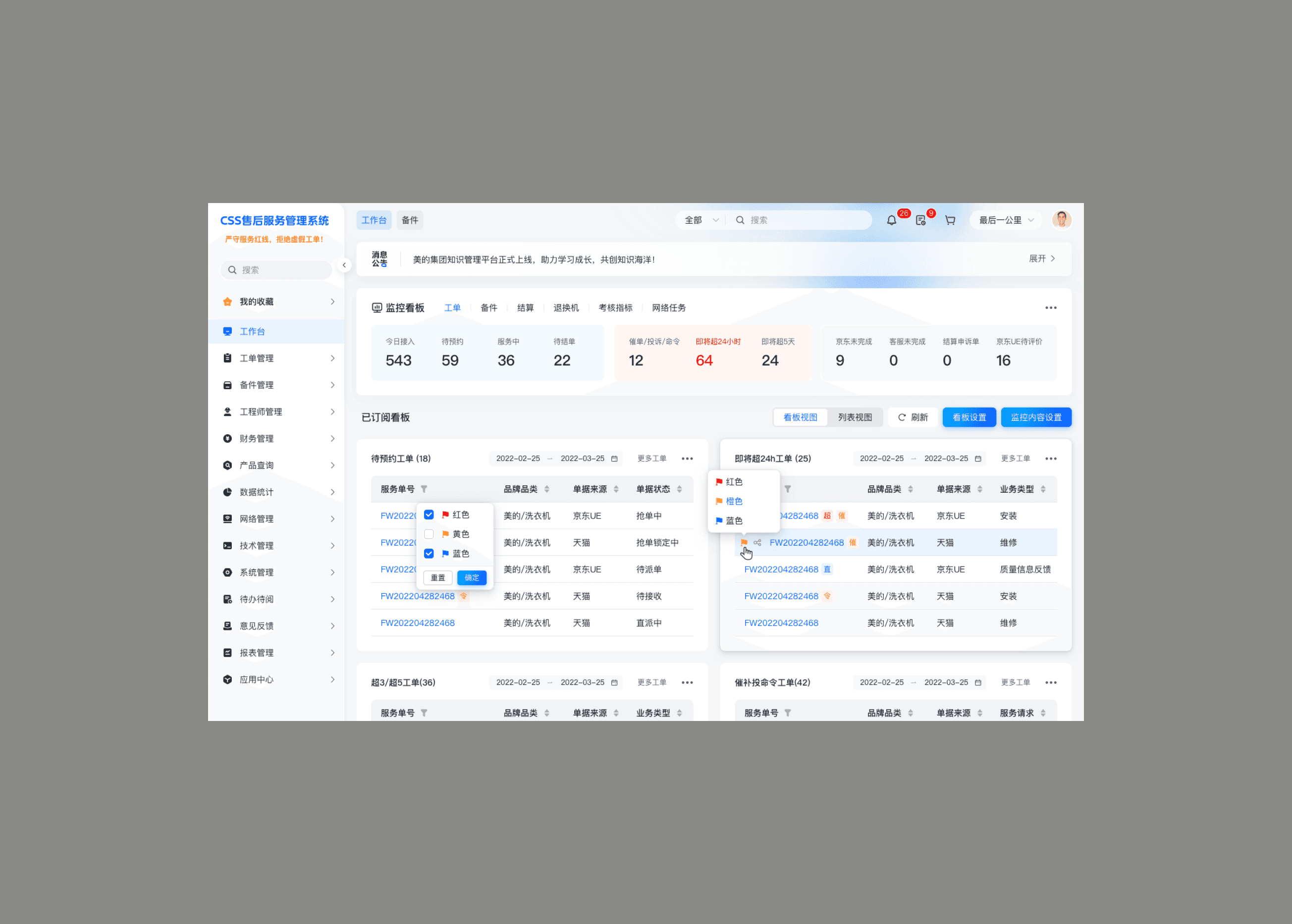Viewport: 1292px width, 924px height.
Task: Open the three-dot menu of 监控看板 panel
Action: (x=1051, y=308)
